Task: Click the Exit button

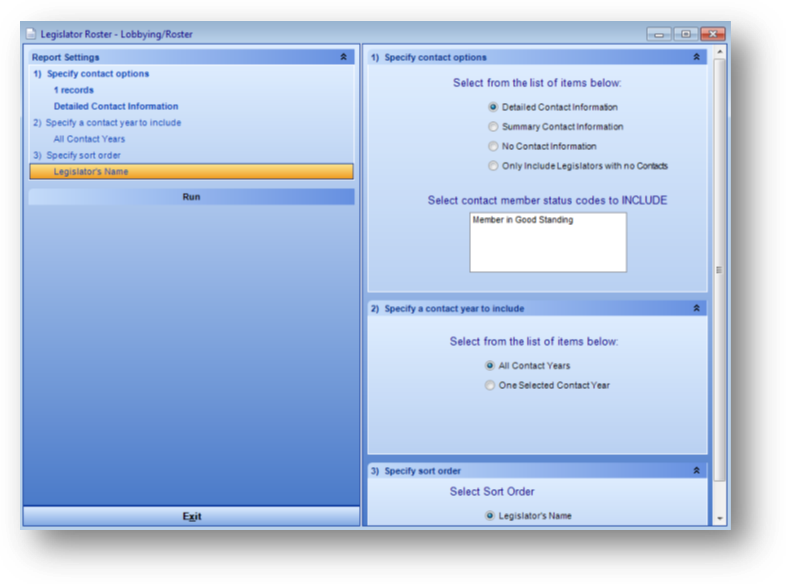Action: pos(191,516)
